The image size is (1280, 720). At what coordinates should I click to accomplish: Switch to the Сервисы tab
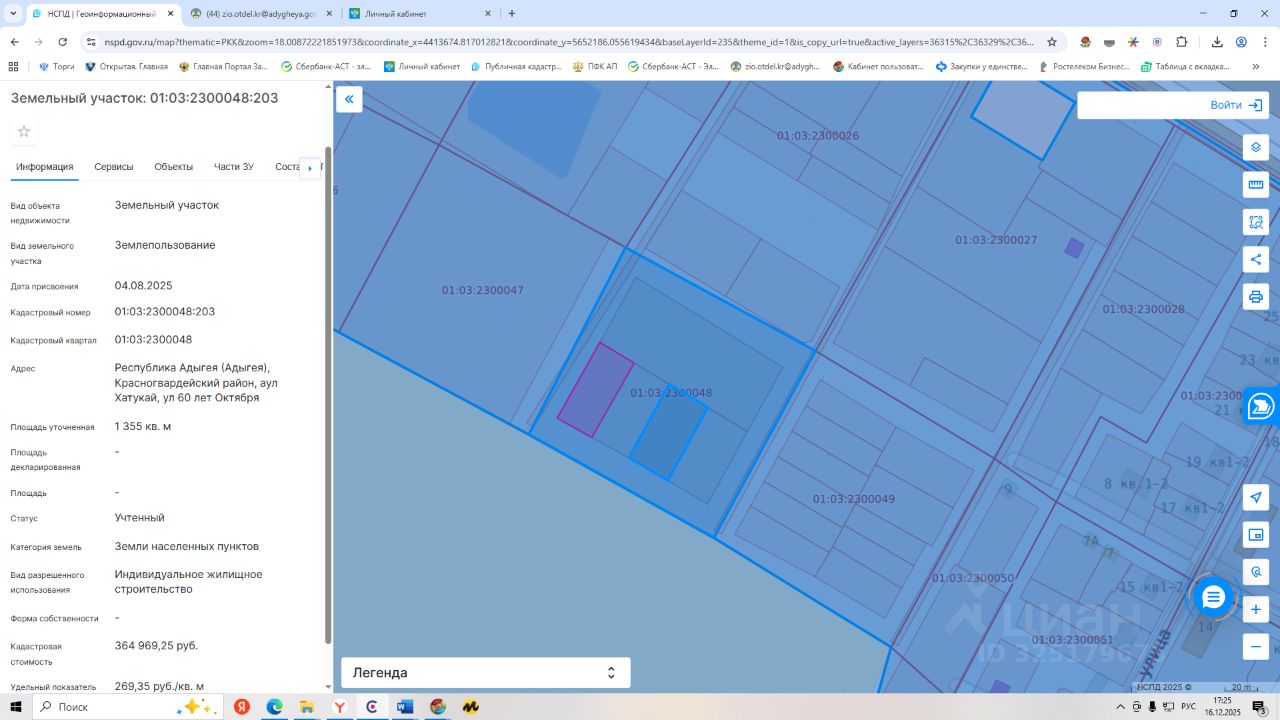point(114,167)
